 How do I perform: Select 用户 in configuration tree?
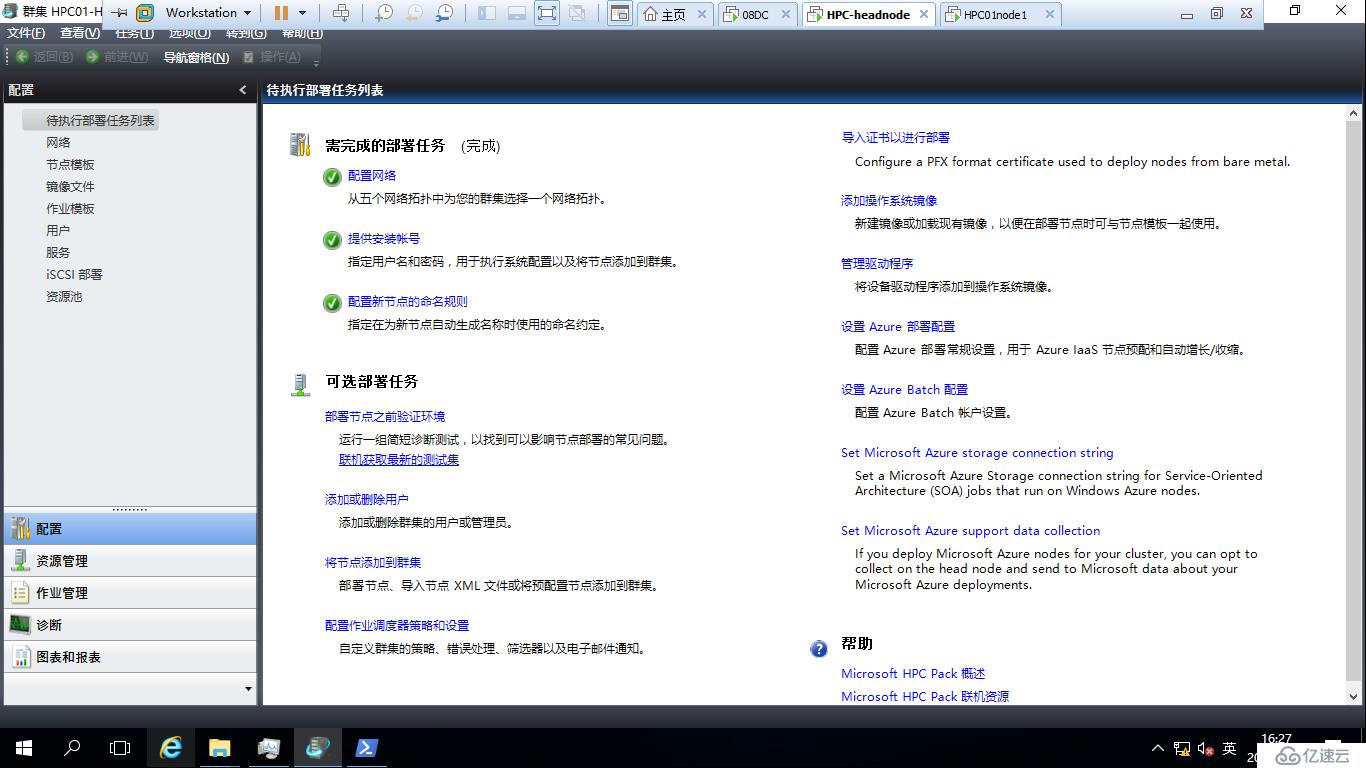pyautogui.click(x=58, y=230)
